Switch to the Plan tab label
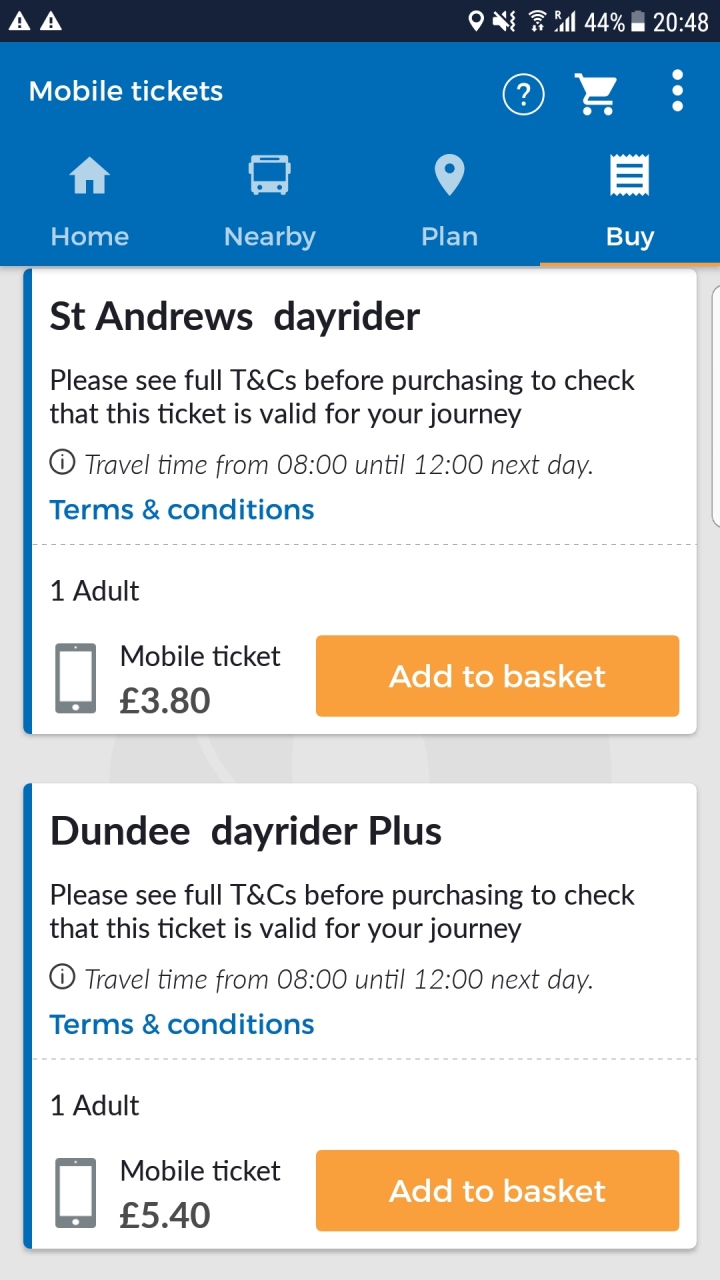720x1280 pixels. (449, 237)
